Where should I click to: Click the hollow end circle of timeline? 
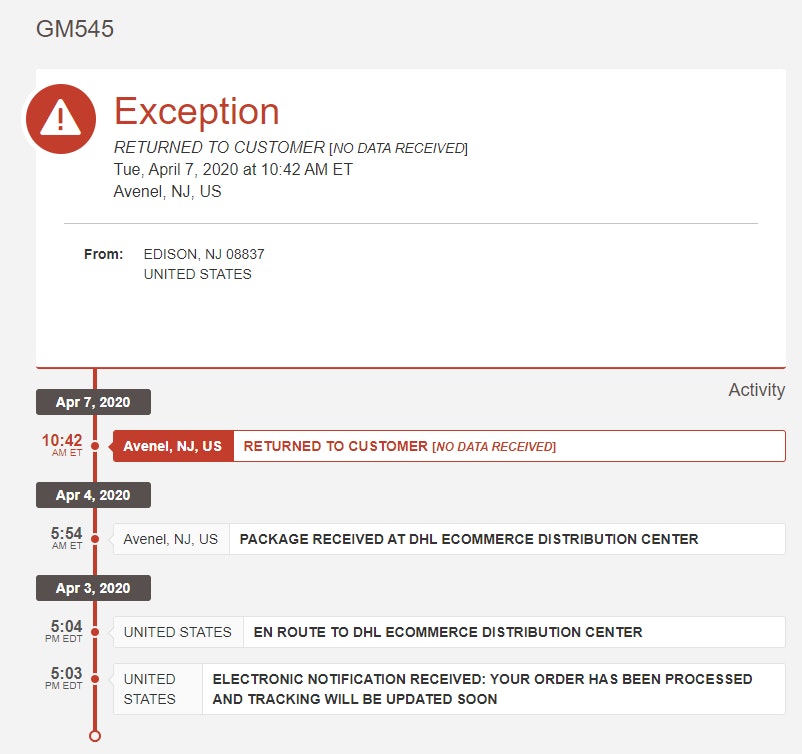pos(95,736)
